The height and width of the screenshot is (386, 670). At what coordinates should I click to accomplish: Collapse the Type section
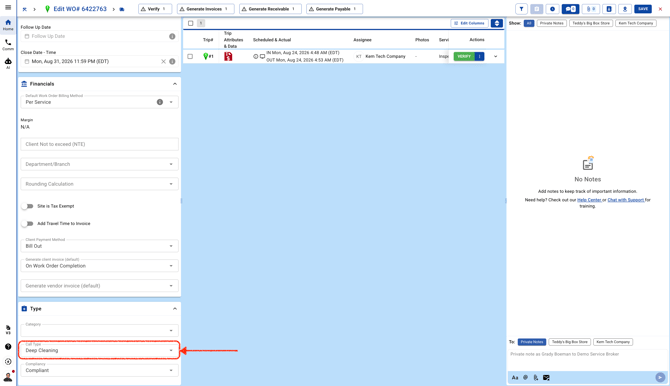[x=175, y=309]
